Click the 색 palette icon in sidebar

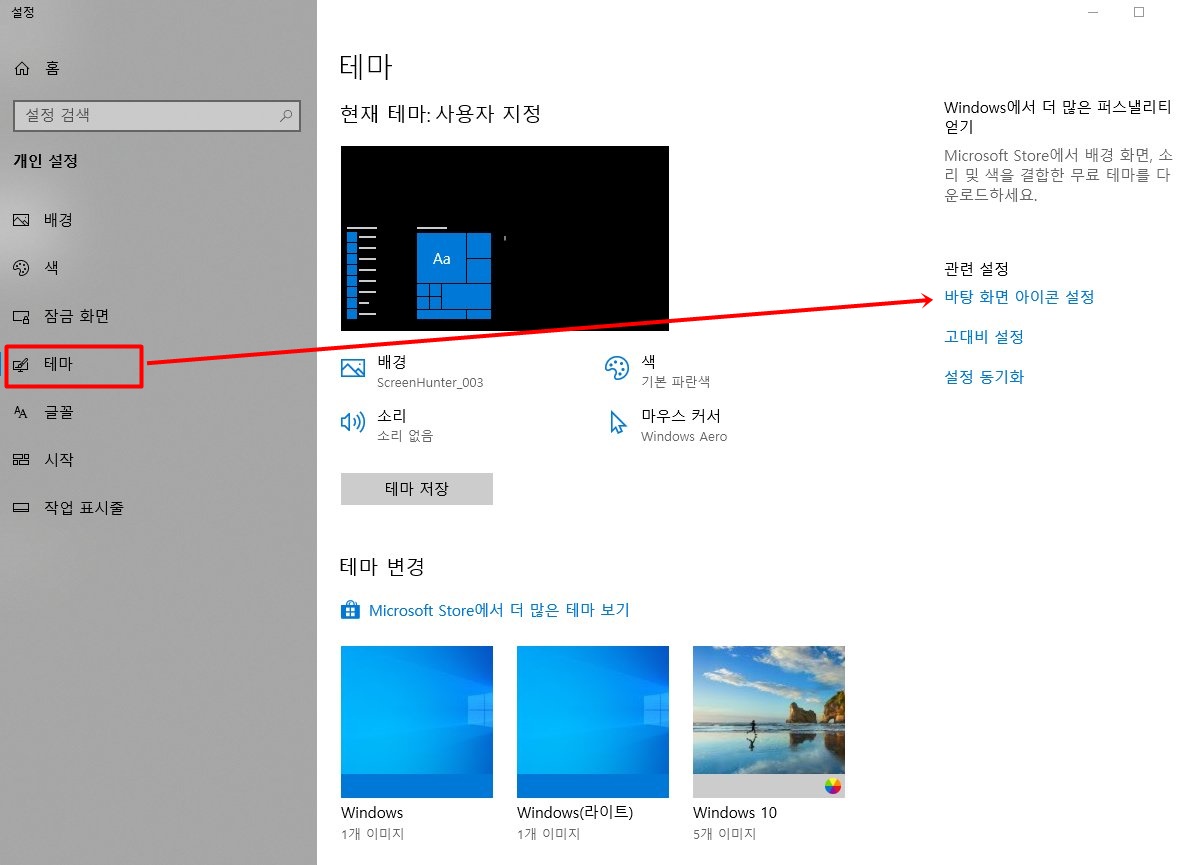coord(21,268)
